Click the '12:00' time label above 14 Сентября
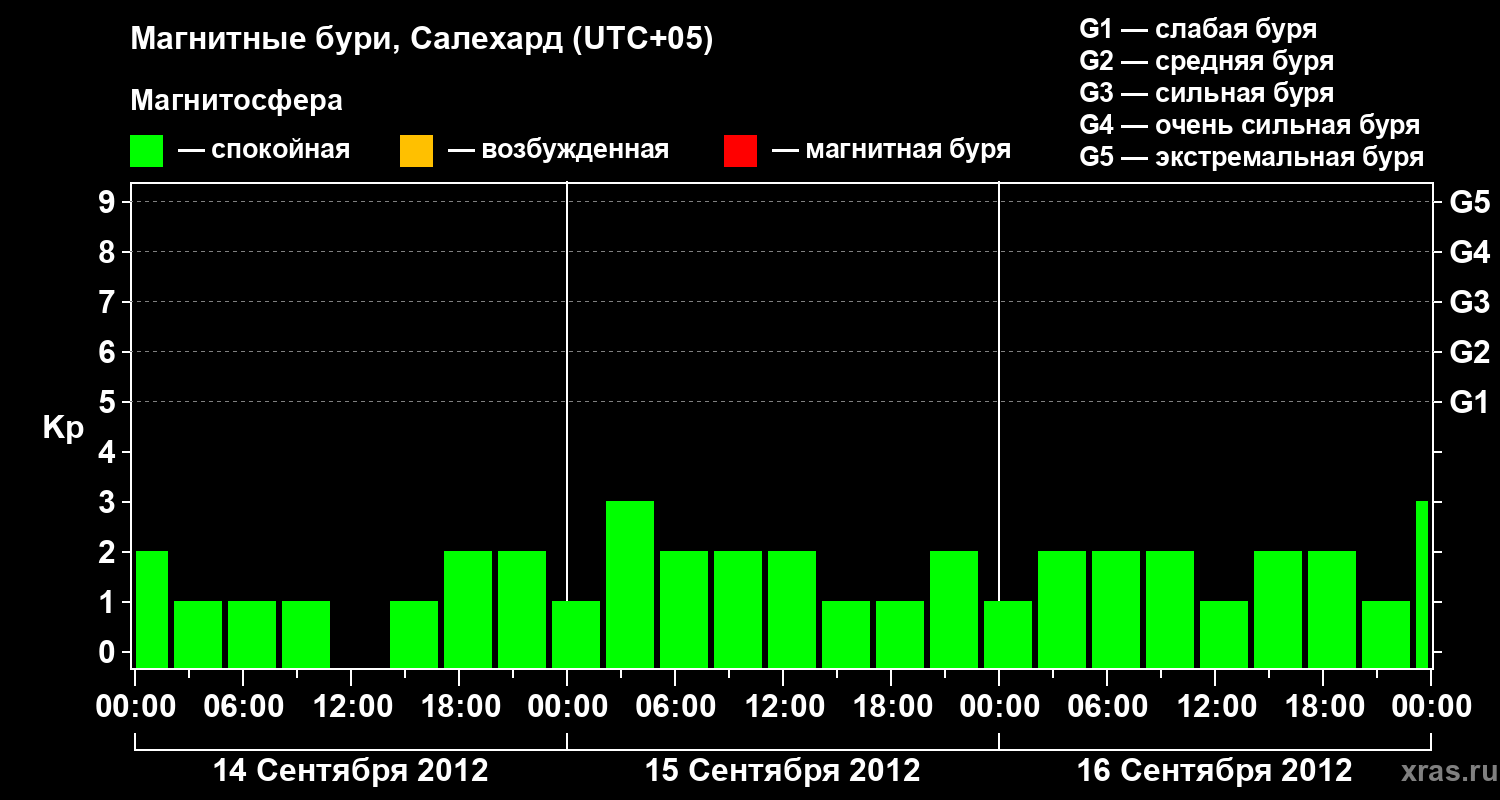Viewport: 1500px width, 800px height. click(x=351, y=706)
